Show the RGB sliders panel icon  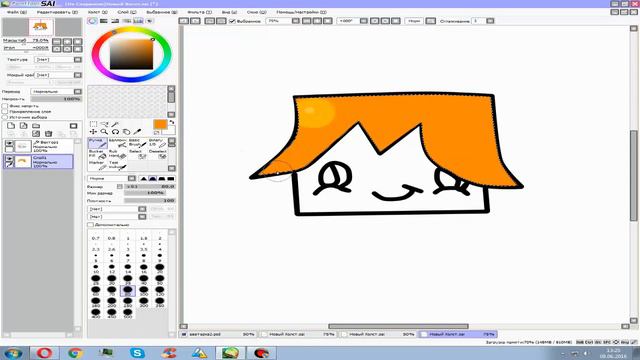click(x=104, y=21)
